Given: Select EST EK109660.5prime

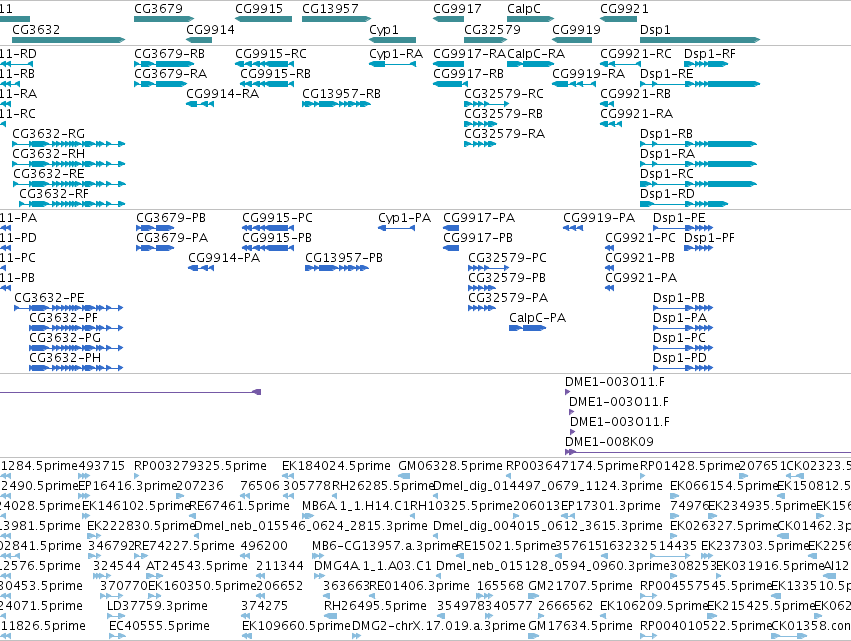Looking at the screenshot, I should (247, 637).
